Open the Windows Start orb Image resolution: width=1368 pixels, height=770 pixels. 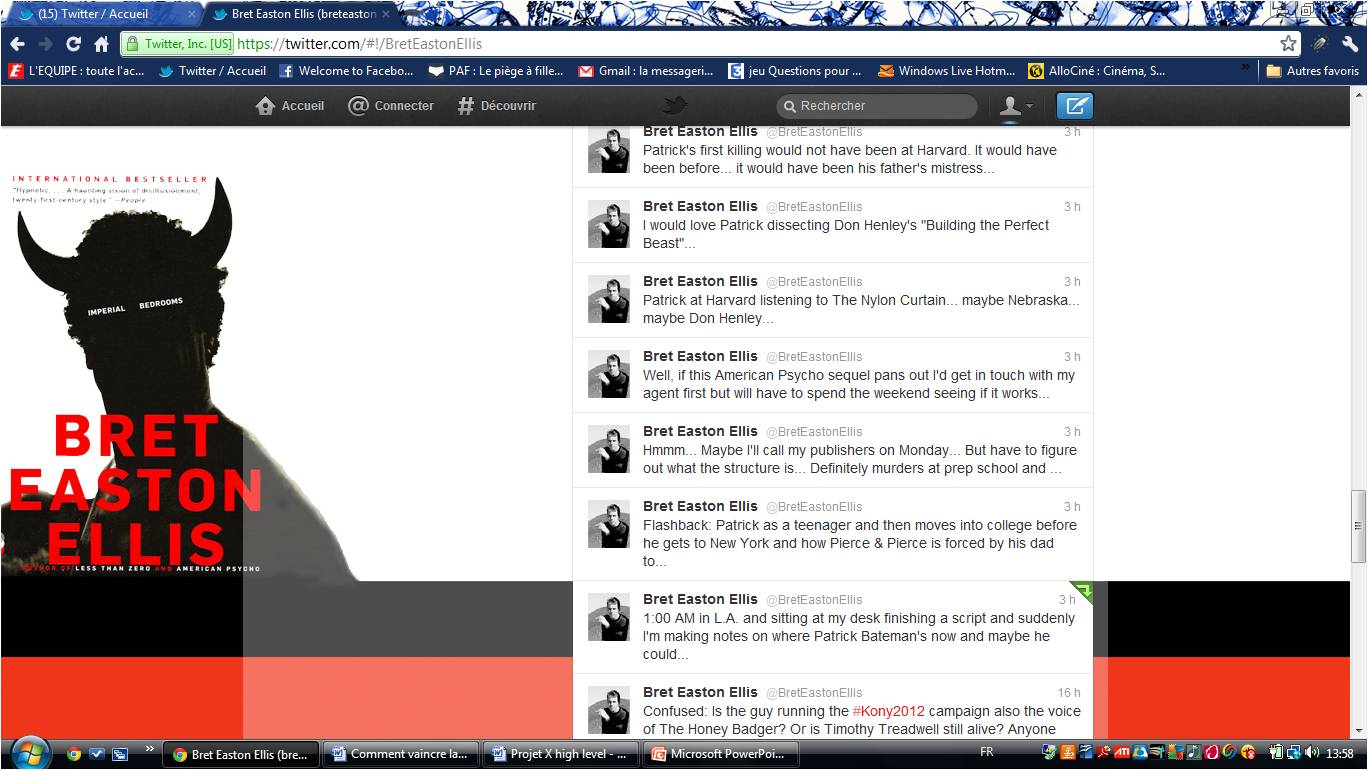click(30, 752)
